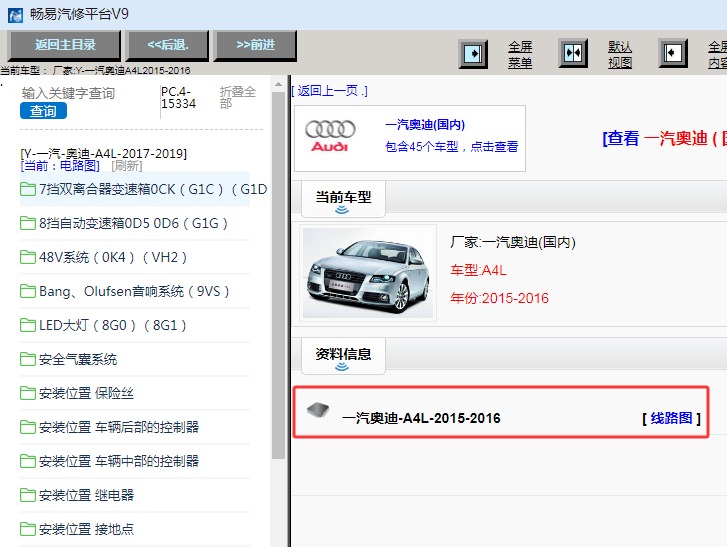727x547 pixels.
Task: Select the 当前车型 tab
Action: (x=343, y=199)
